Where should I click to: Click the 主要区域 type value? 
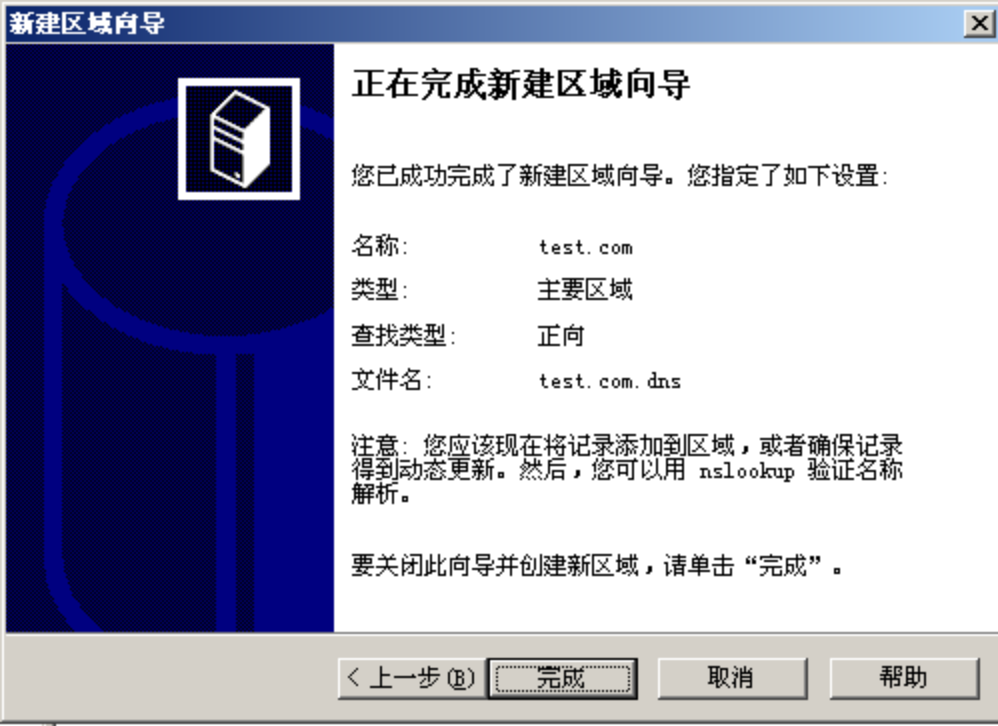[x=585, y=290]
